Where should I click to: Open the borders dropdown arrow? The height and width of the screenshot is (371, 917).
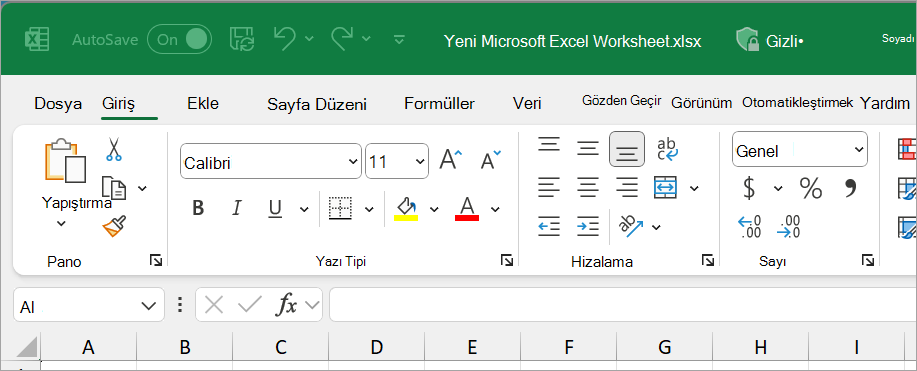pos(369,209)
